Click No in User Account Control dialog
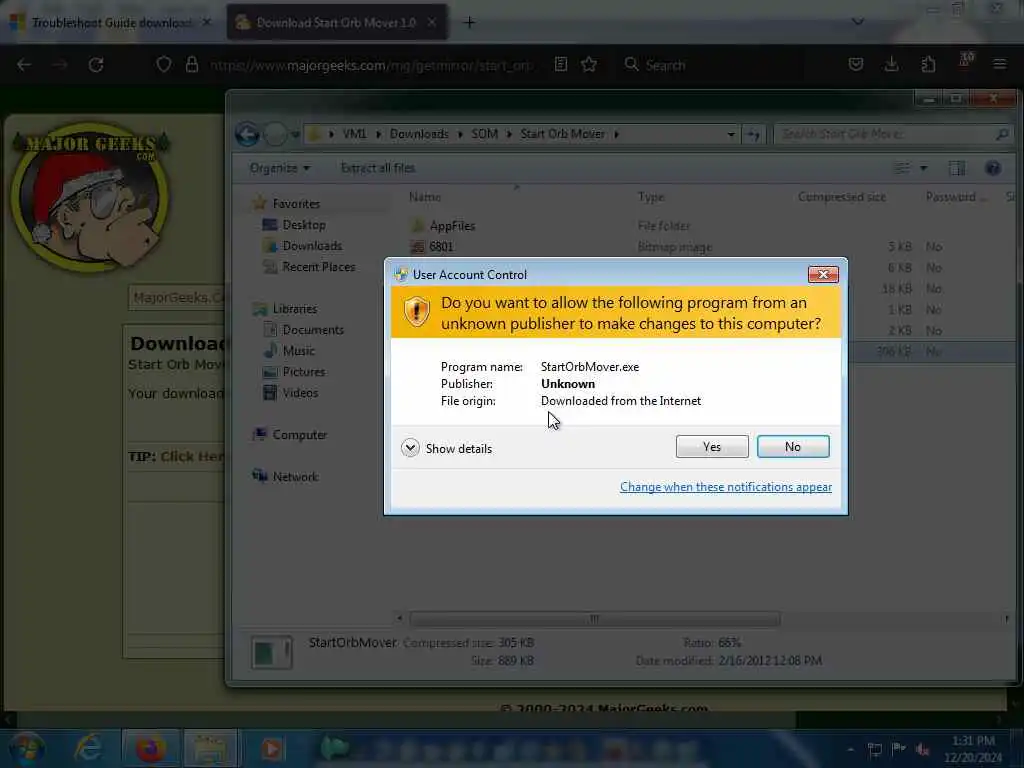This screenshot has width=1024, height=768. click(x=793, y=447)
